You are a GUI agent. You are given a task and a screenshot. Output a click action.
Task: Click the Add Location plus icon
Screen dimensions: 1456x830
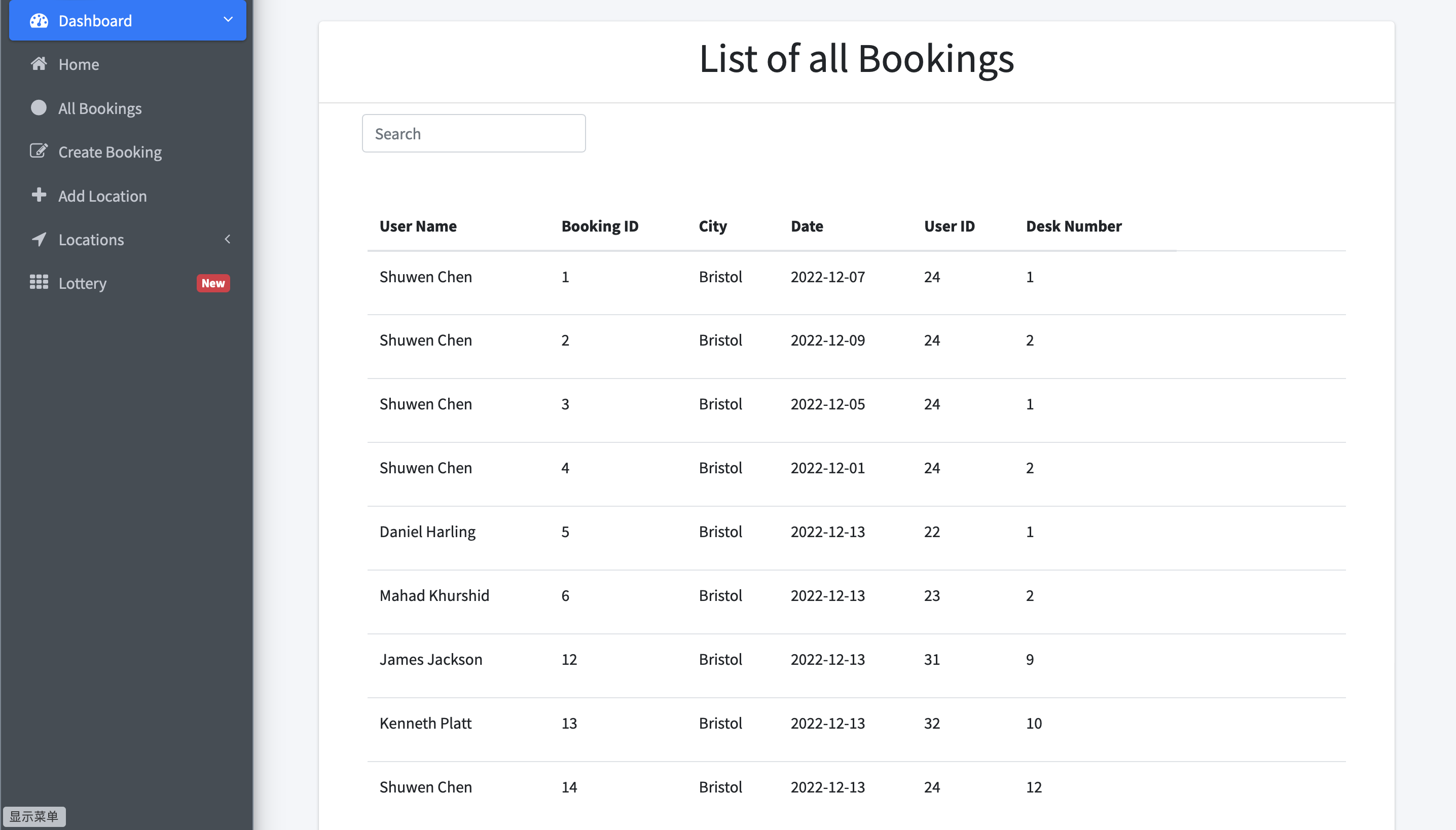38,195
